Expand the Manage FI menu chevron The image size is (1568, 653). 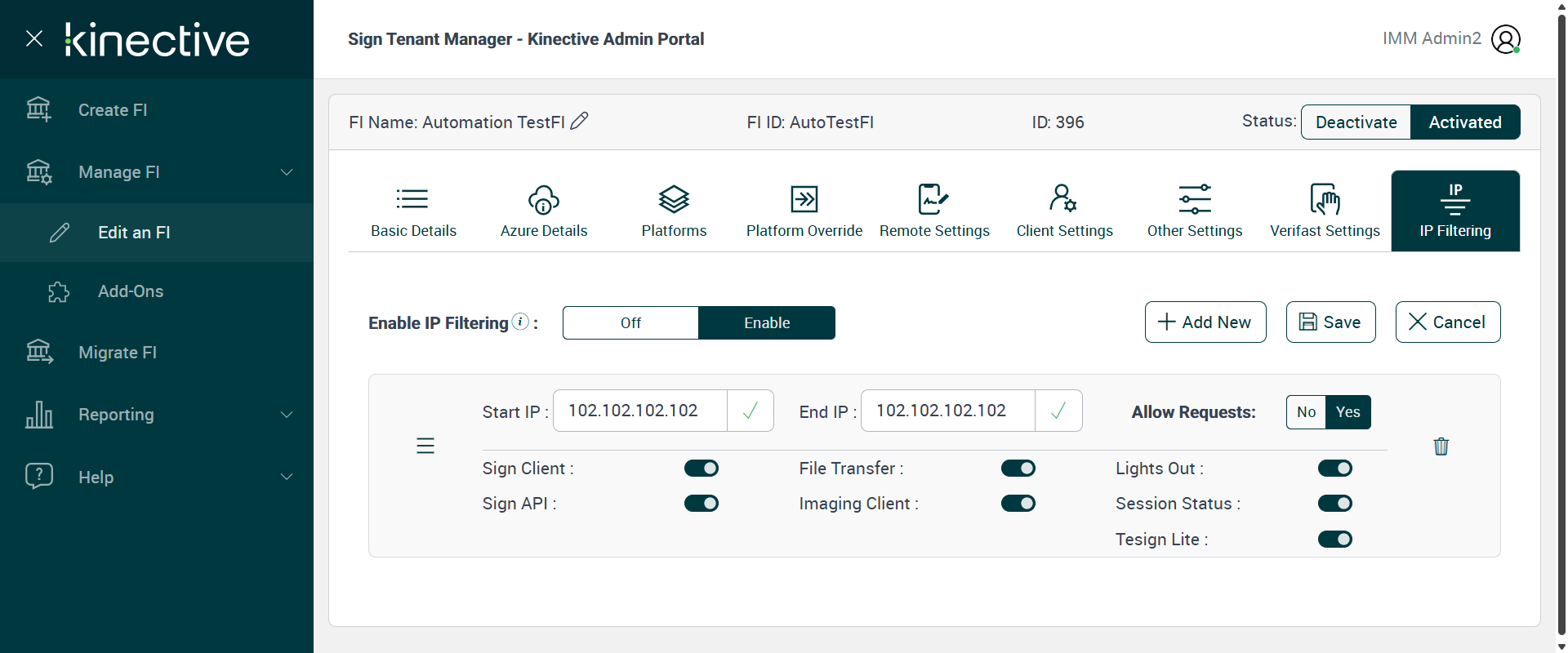pyautogui.click(x=287, y=172)
